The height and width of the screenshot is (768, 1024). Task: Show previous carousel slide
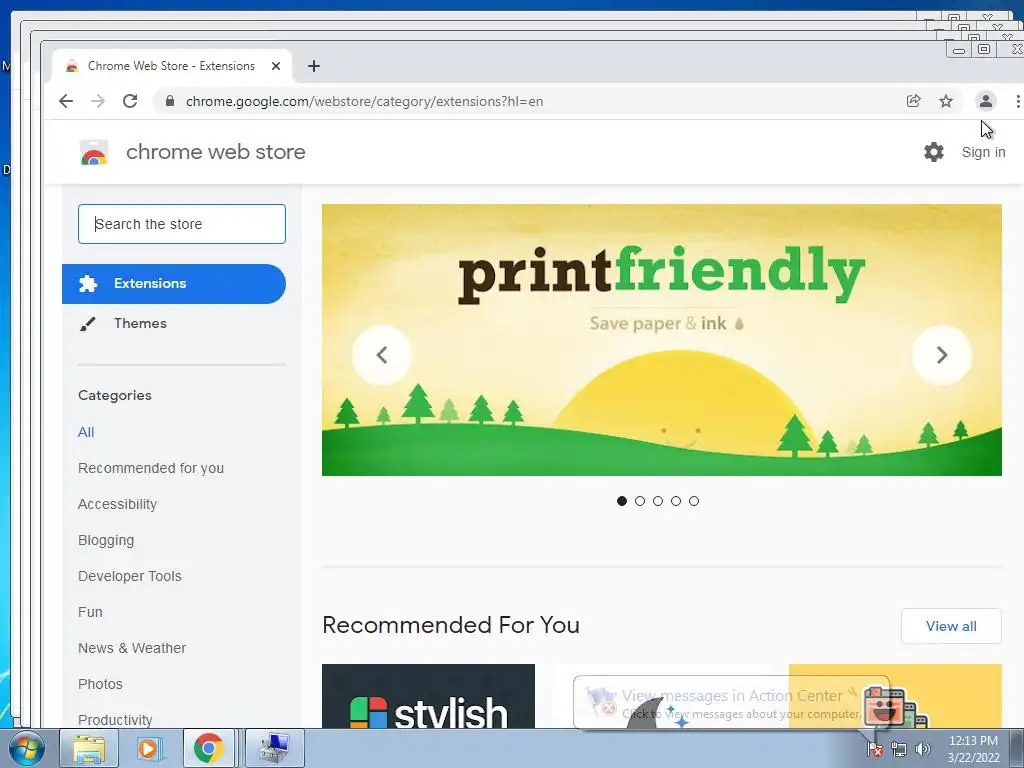(x=382, y=355)
